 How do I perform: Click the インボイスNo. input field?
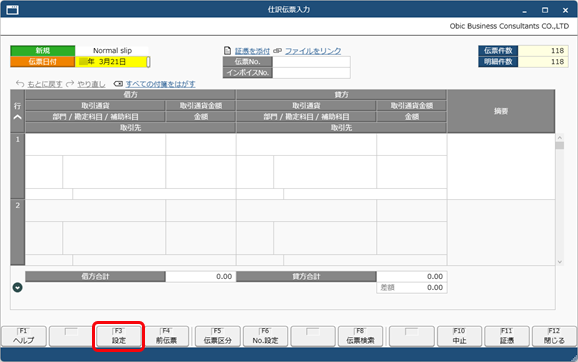coord(311,73)
